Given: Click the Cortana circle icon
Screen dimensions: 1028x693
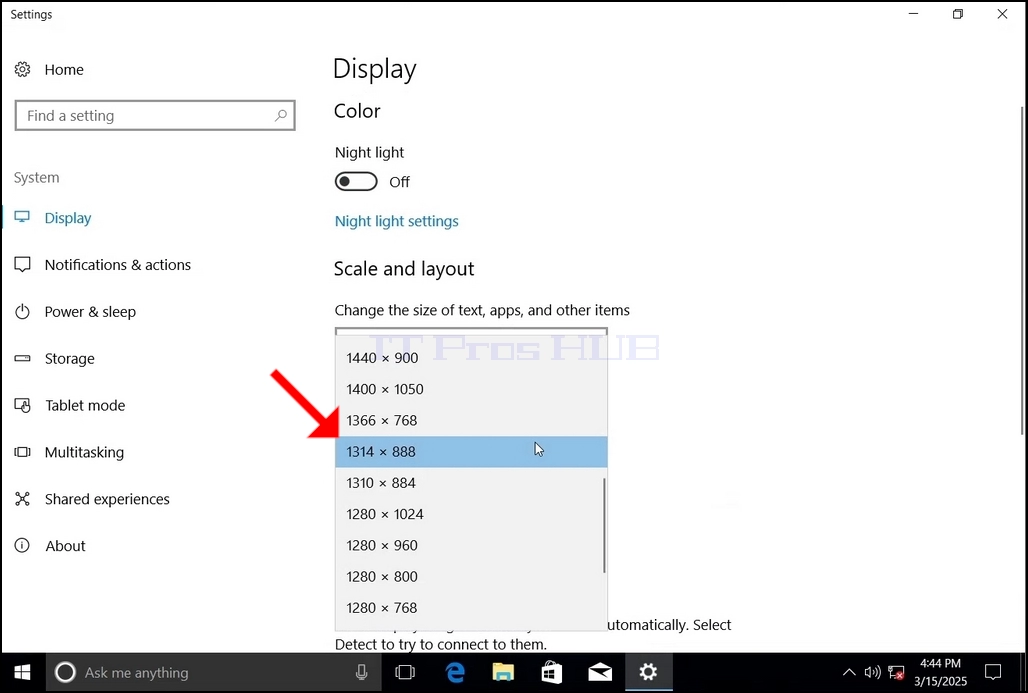Looking at the screenshot, I should 65,673.
